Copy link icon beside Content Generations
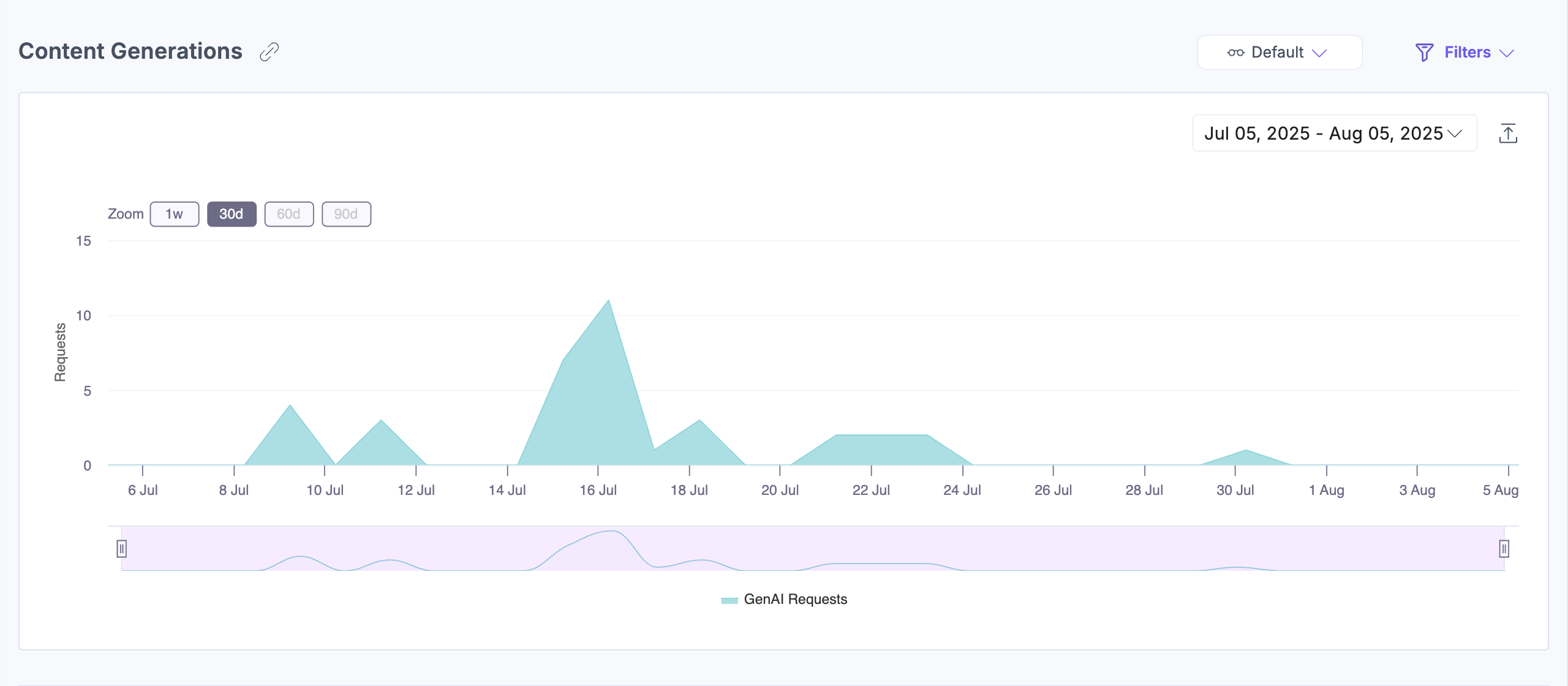Screen dimensions: 1568x686 pyautogui.click(x=269, y=52)
